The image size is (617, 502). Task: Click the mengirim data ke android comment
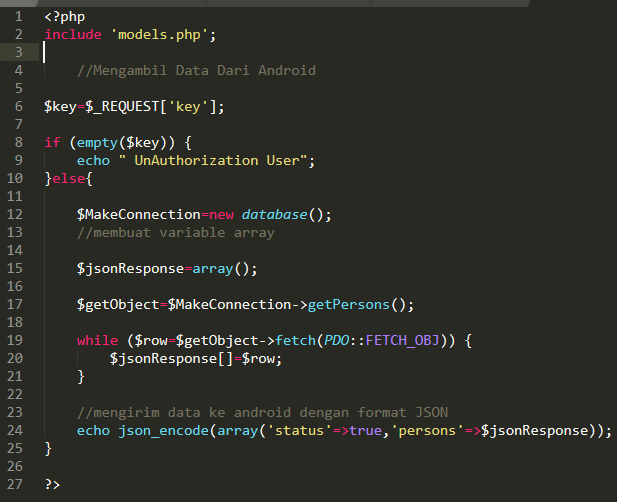(262, 412)
